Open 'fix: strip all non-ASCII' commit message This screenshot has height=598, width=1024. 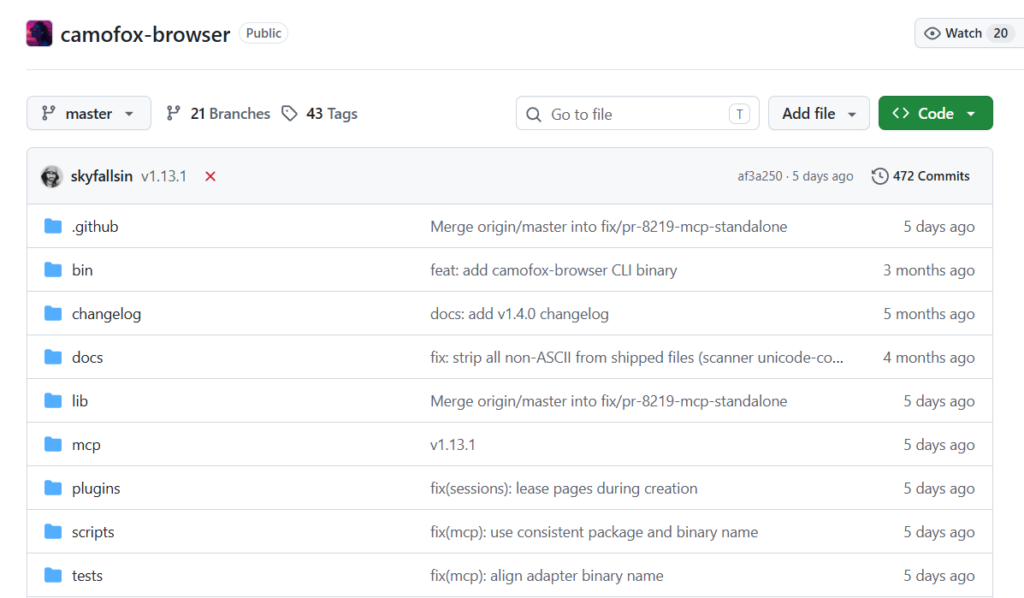[x=637, y=358]
